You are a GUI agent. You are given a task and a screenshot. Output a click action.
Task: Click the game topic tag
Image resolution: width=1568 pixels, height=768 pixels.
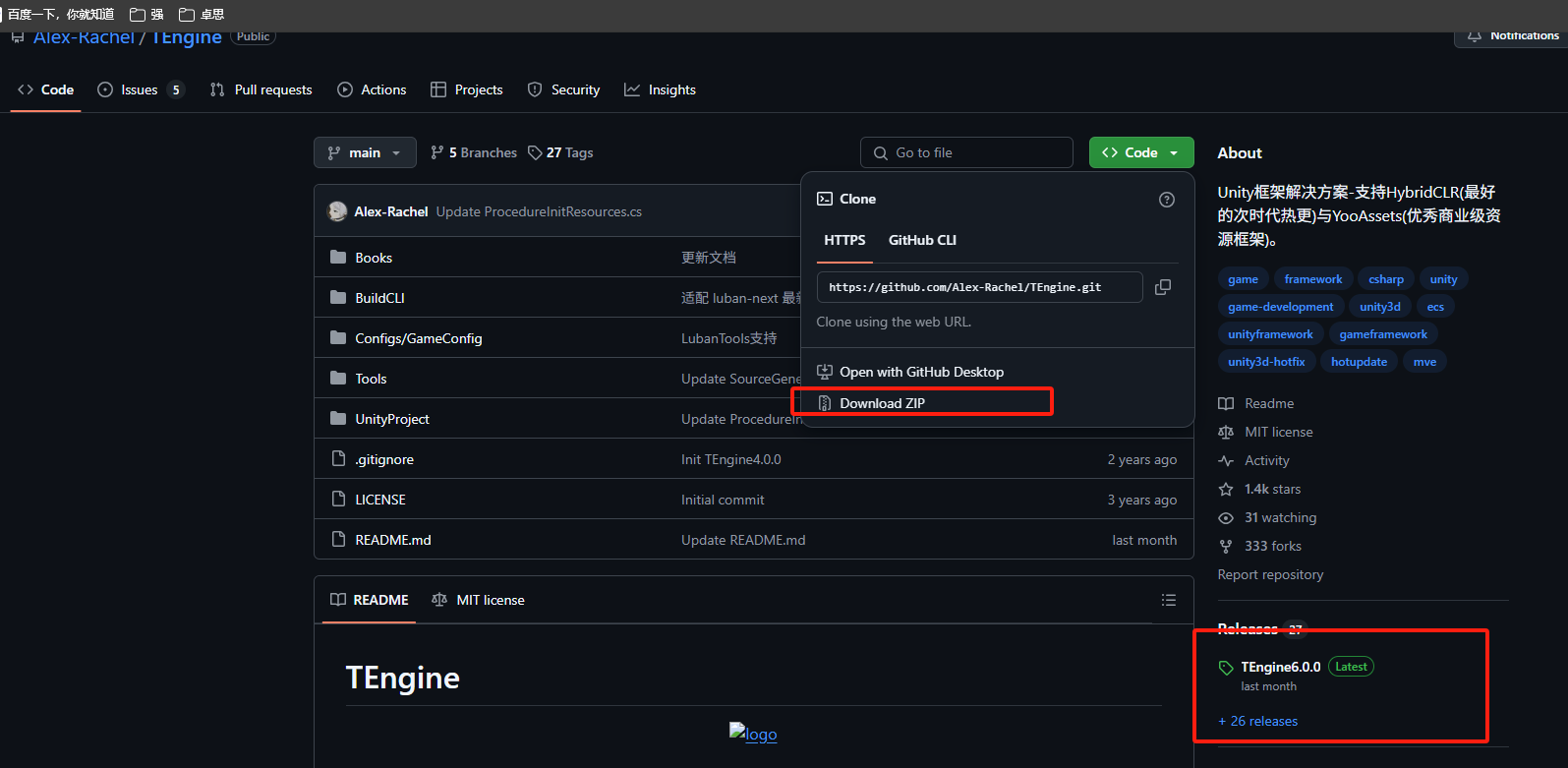(x=1243, y=279)
